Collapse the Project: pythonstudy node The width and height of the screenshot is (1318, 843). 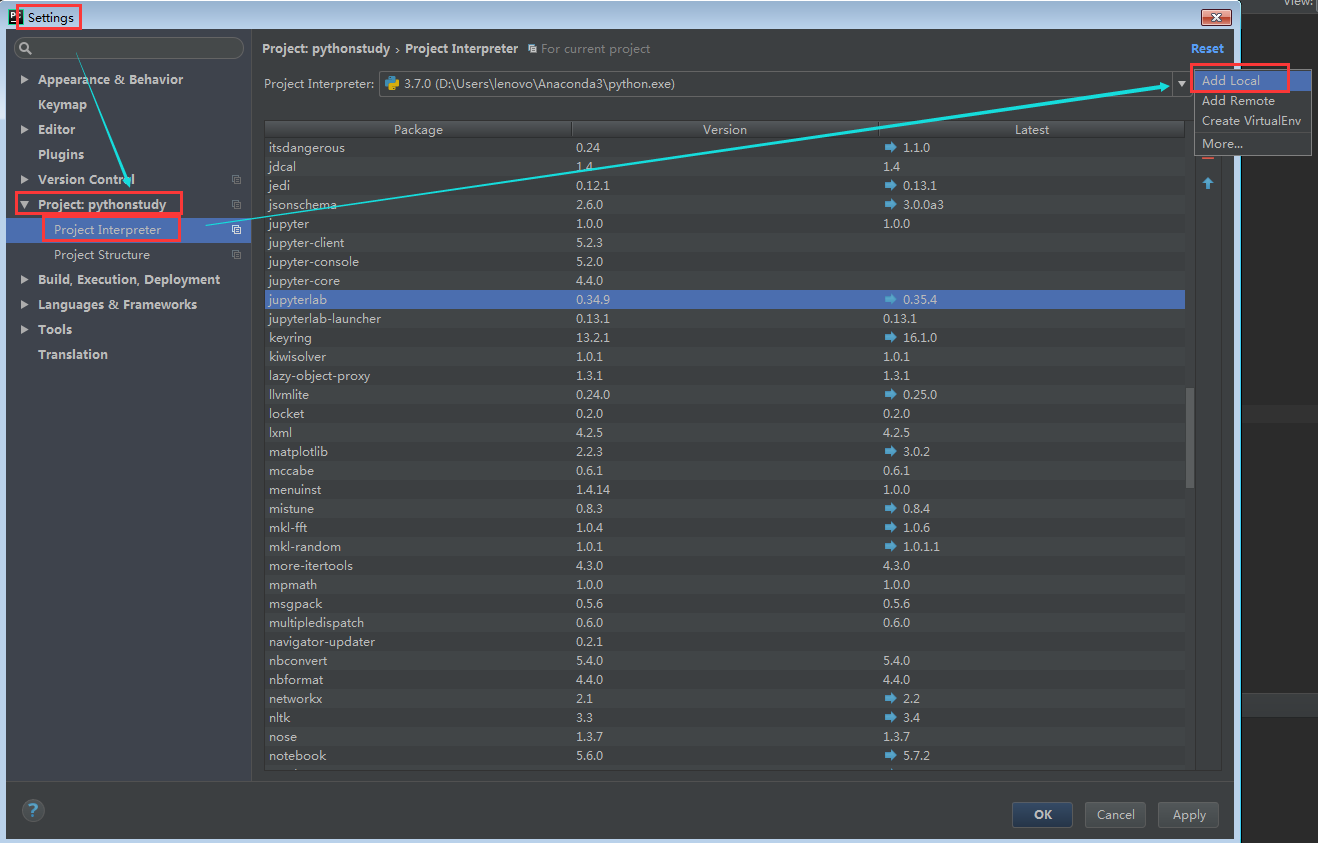[x=25, y=205]
